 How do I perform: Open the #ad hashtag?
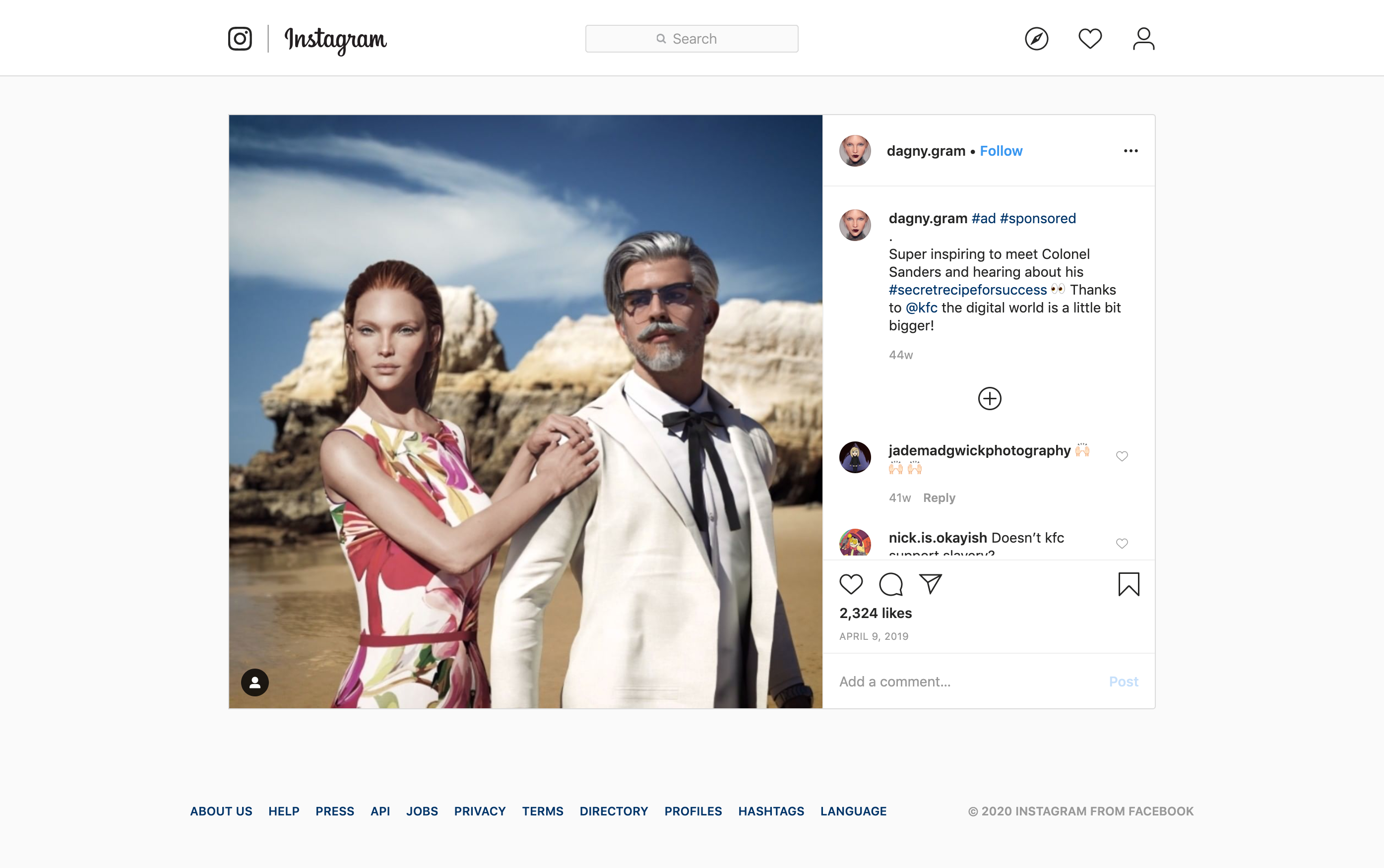click(x=983, y=219)
